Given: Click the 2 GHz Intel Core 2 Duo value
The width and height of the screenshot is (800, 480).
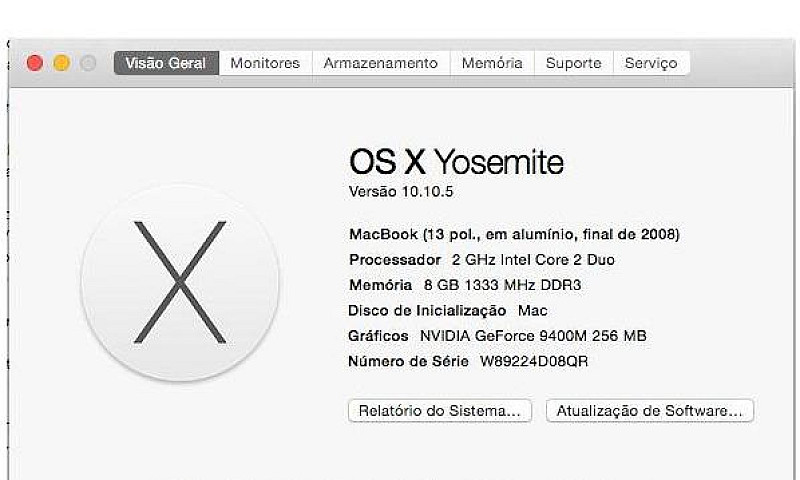Looking at the screenshot, I should [x=533, y=260].
